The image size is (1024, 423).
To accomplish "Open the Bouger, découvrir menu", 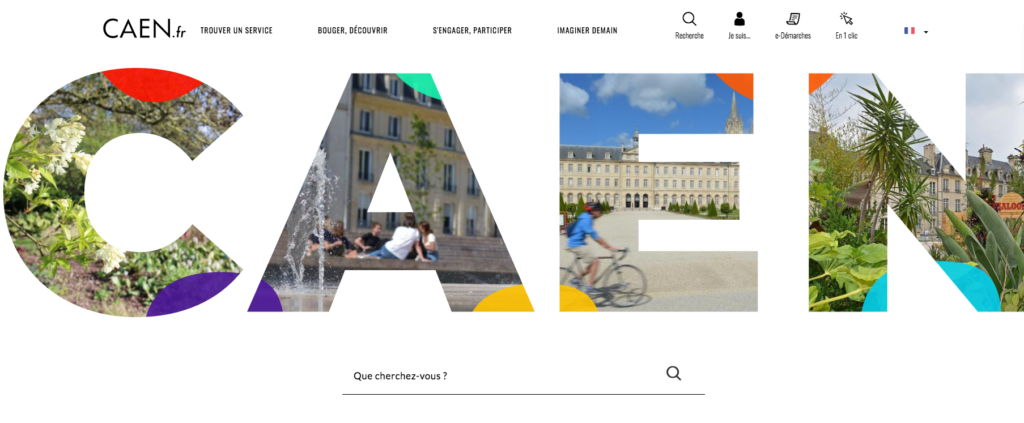I will (x=353, y=31).
